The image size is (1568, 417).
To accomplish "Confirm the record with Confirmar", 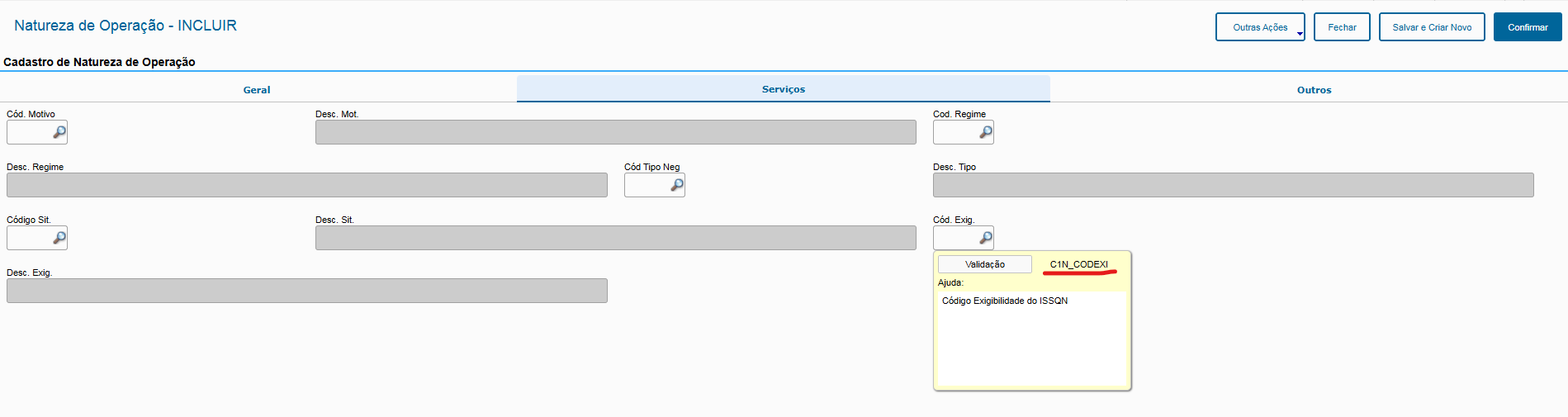I will tap(1528, 27).
